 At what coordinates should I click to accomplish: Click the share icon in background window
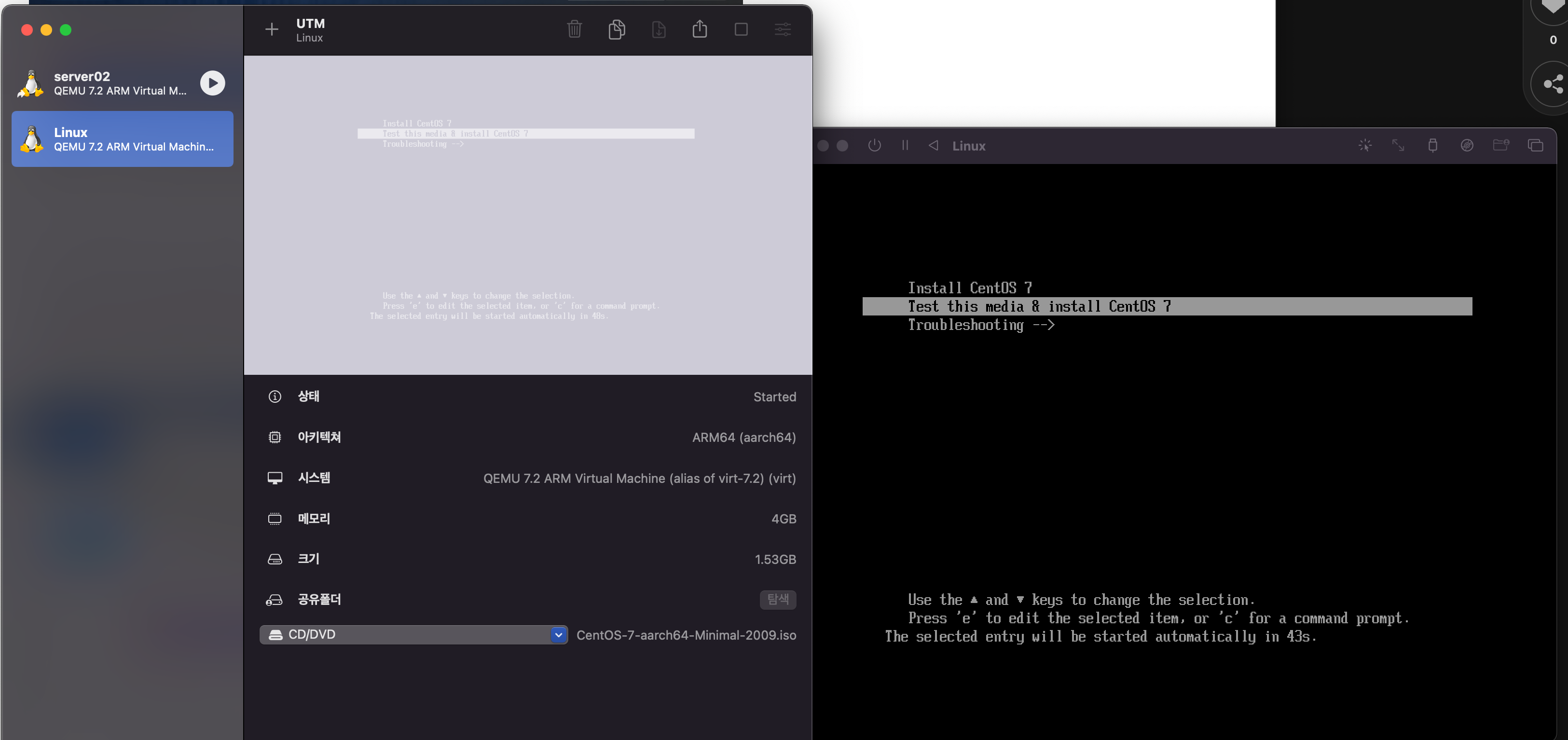point(1553,84)
